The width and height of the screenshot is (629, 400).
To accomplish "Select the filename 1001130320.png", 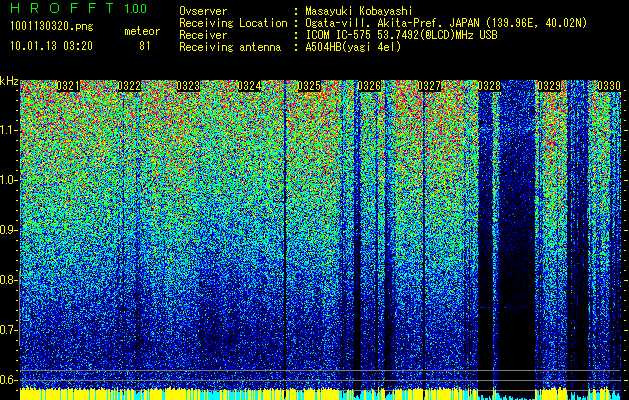I will pos(51,27).
